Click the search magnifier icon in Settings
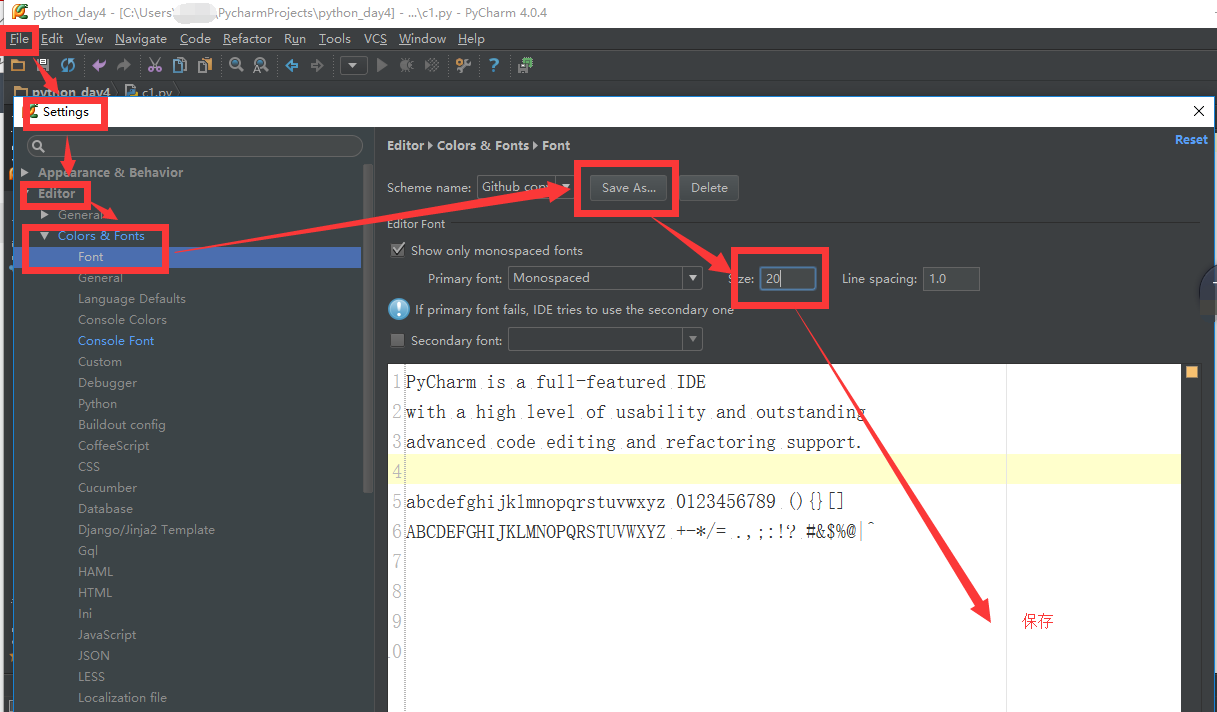1217x712 pixels. [x=38, y=146]
